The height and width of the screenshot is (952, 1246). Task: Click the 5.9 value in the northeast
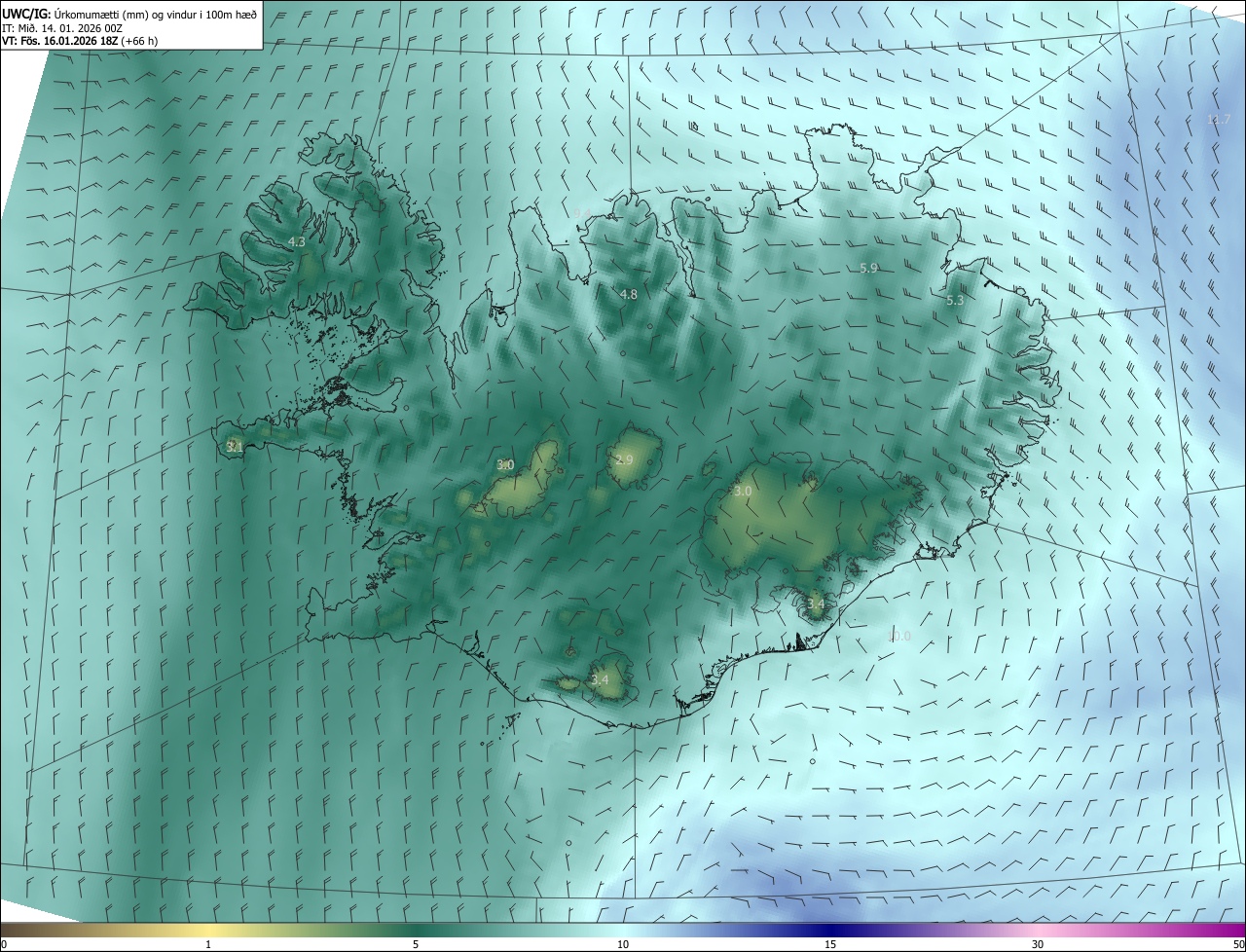point(869,268)
